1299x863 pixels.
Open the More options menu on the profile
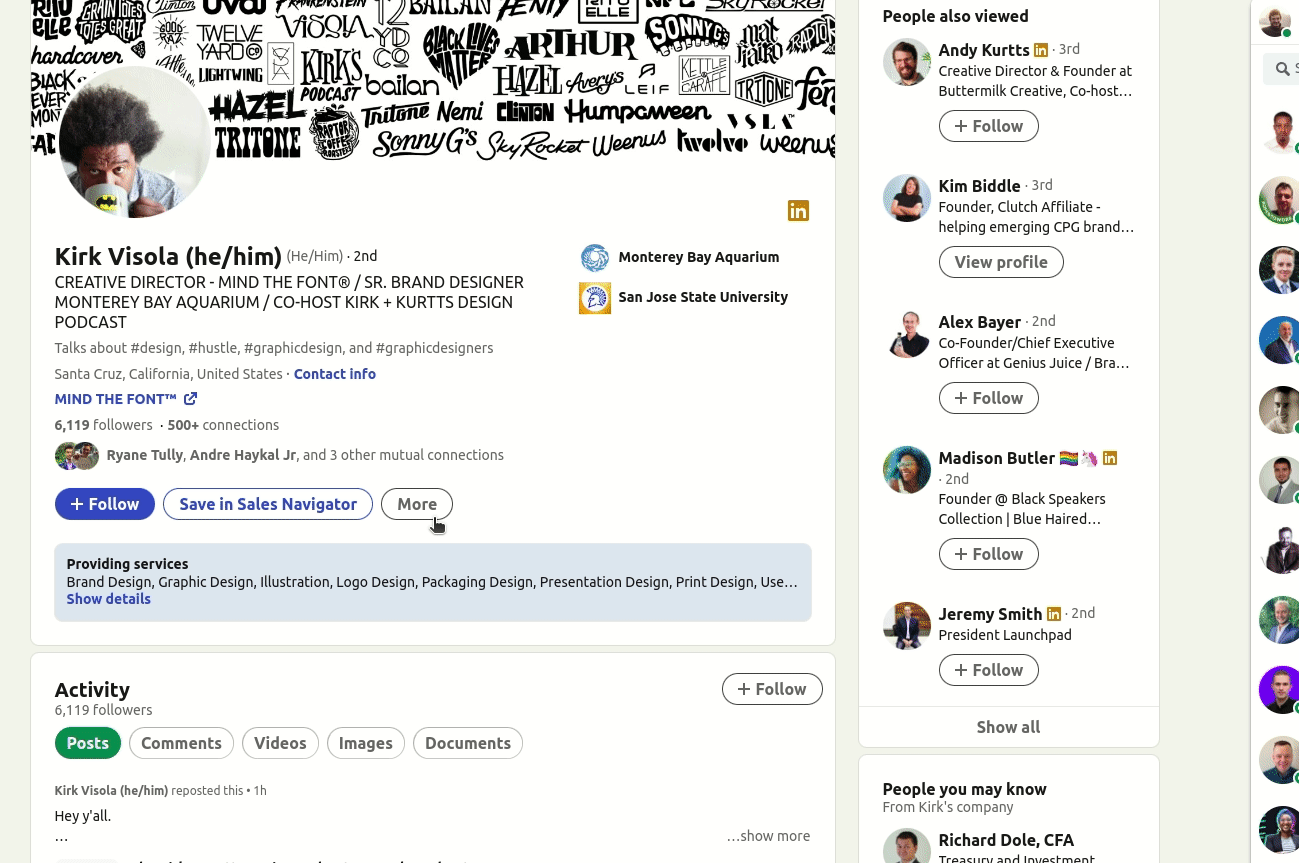pyautogui.click(x=417, y=504)
